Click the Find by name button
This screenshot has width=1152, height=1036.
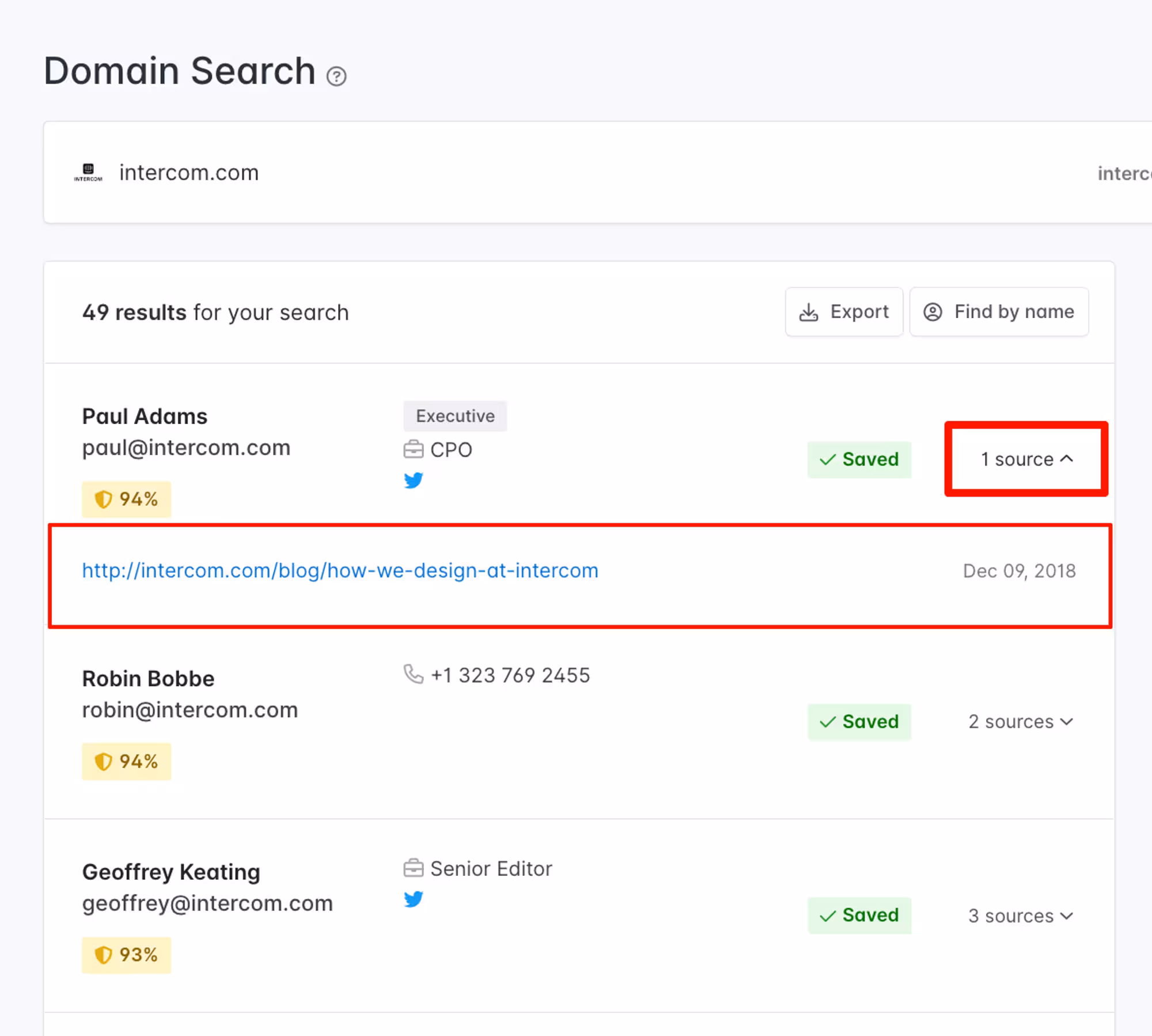click(x=999, y=312)
